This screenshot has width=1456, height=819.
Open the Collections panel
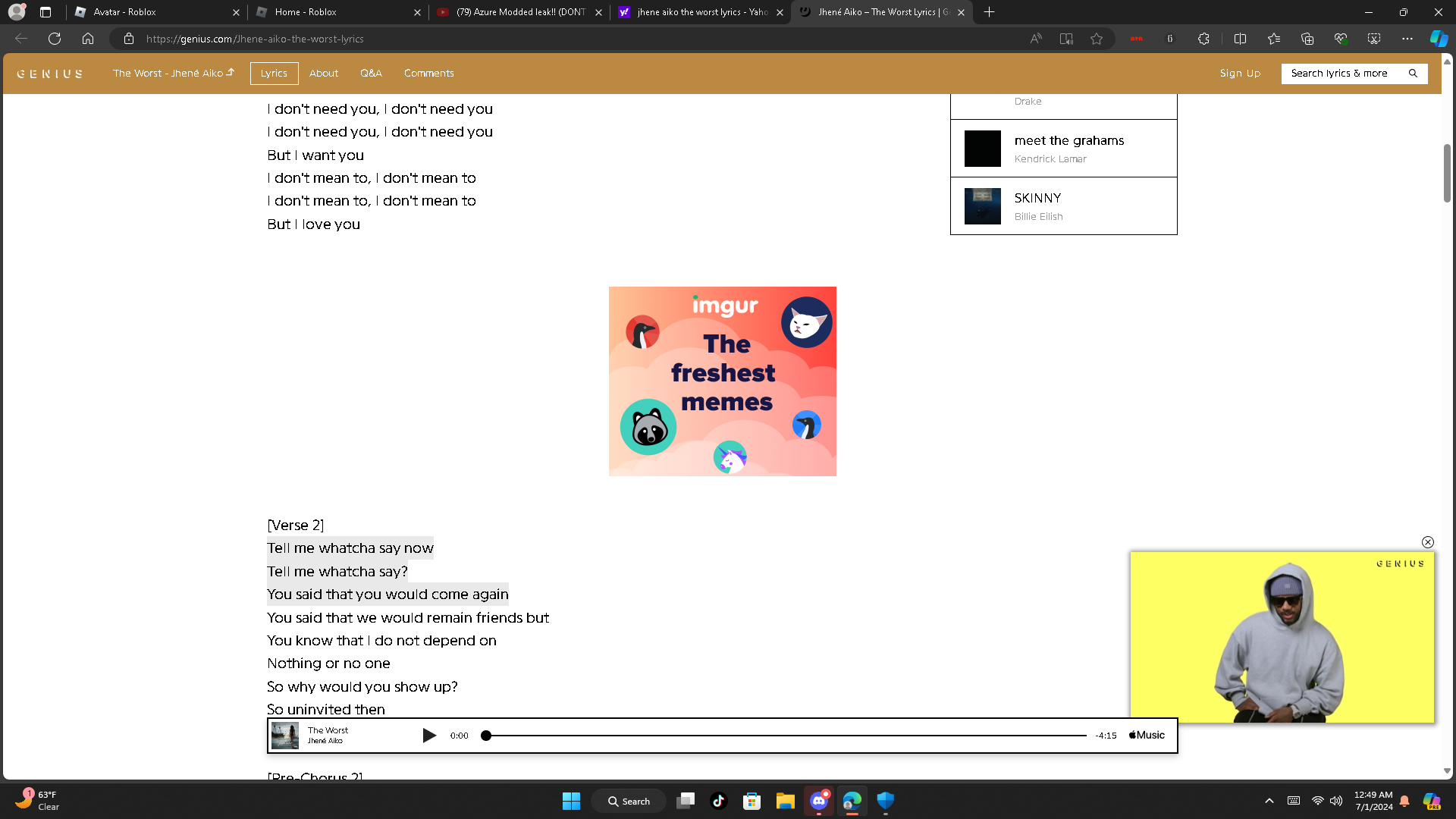(x=1307, y=39)
